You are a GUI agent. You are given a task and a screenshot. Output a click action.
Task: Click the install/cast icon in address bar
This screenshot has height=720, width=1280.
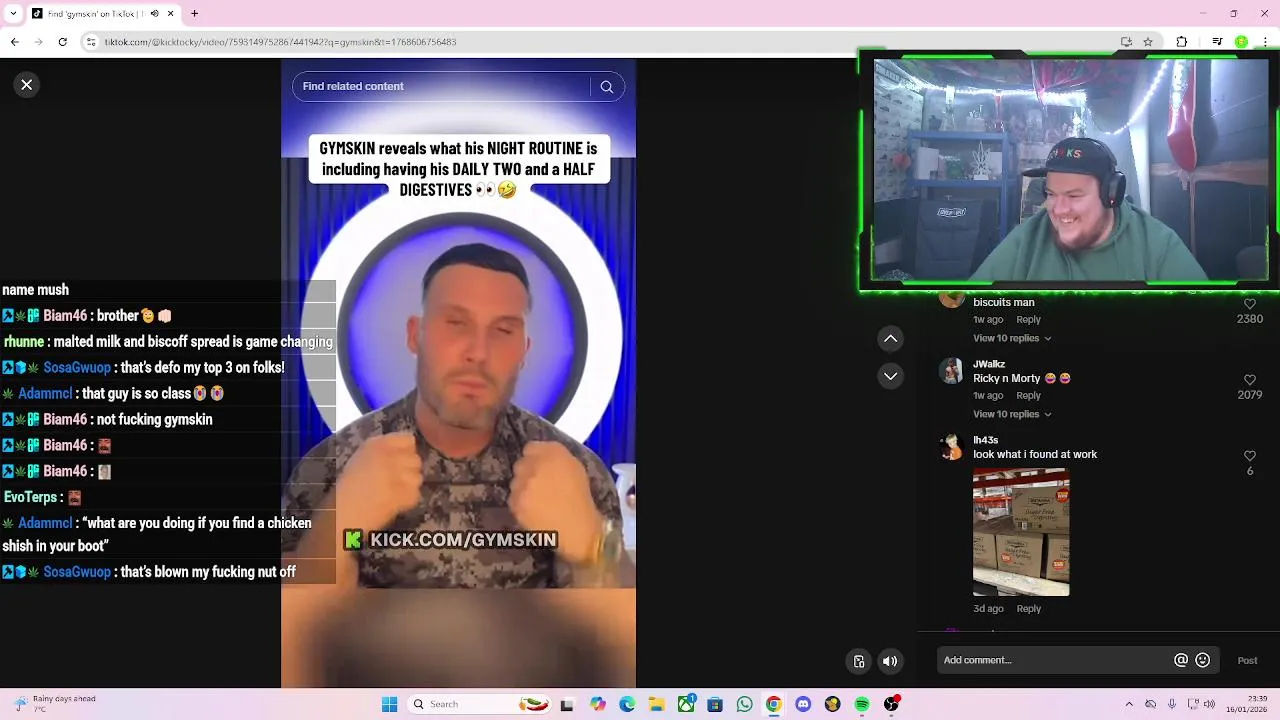(1126, 42)
